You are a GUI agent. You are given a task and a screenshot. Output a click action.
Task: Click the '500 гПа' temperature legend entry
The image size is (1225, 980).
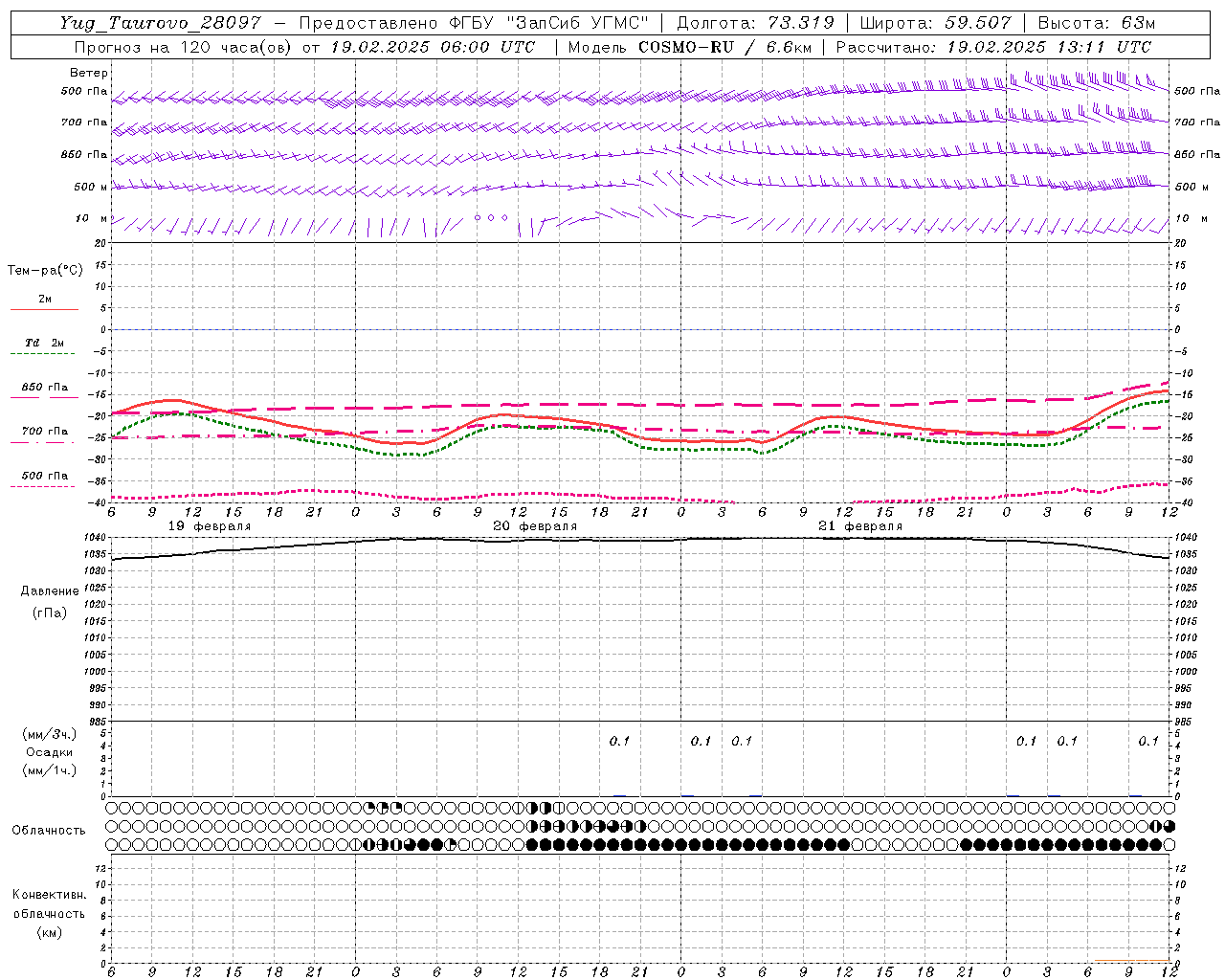point(45,476)
